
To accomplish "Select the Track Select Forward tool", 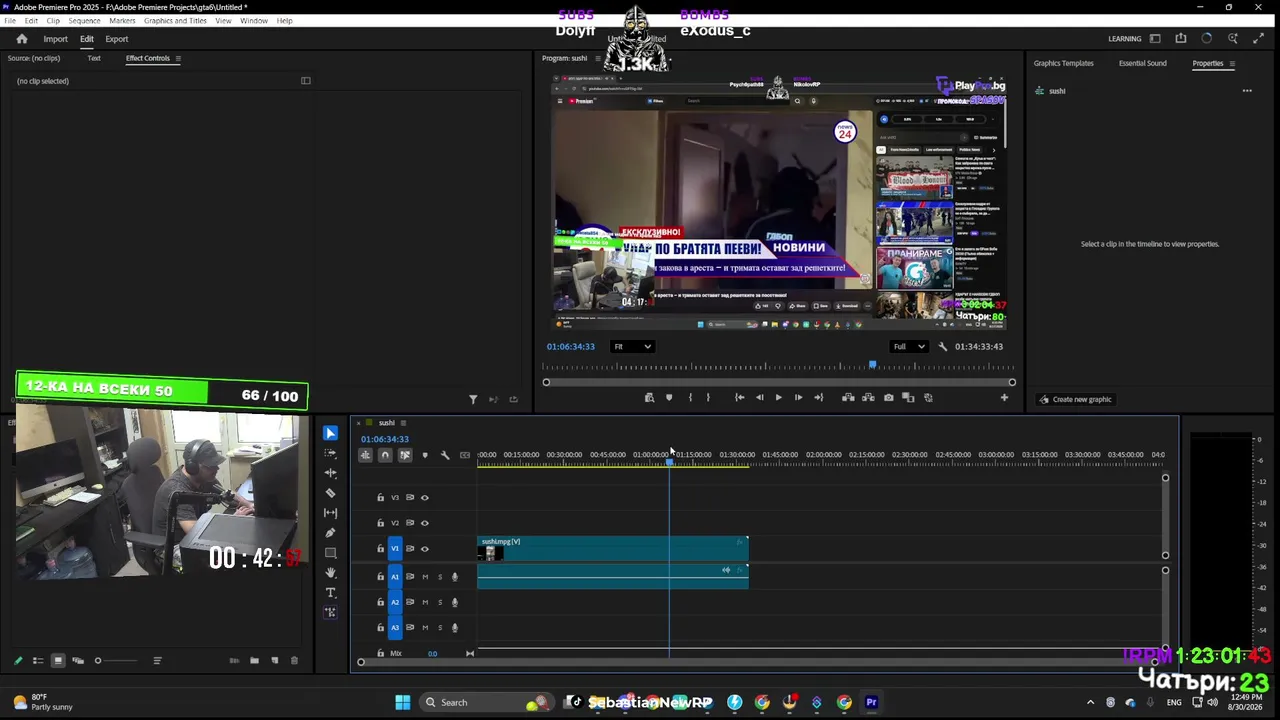I will [x=330, y=453].
